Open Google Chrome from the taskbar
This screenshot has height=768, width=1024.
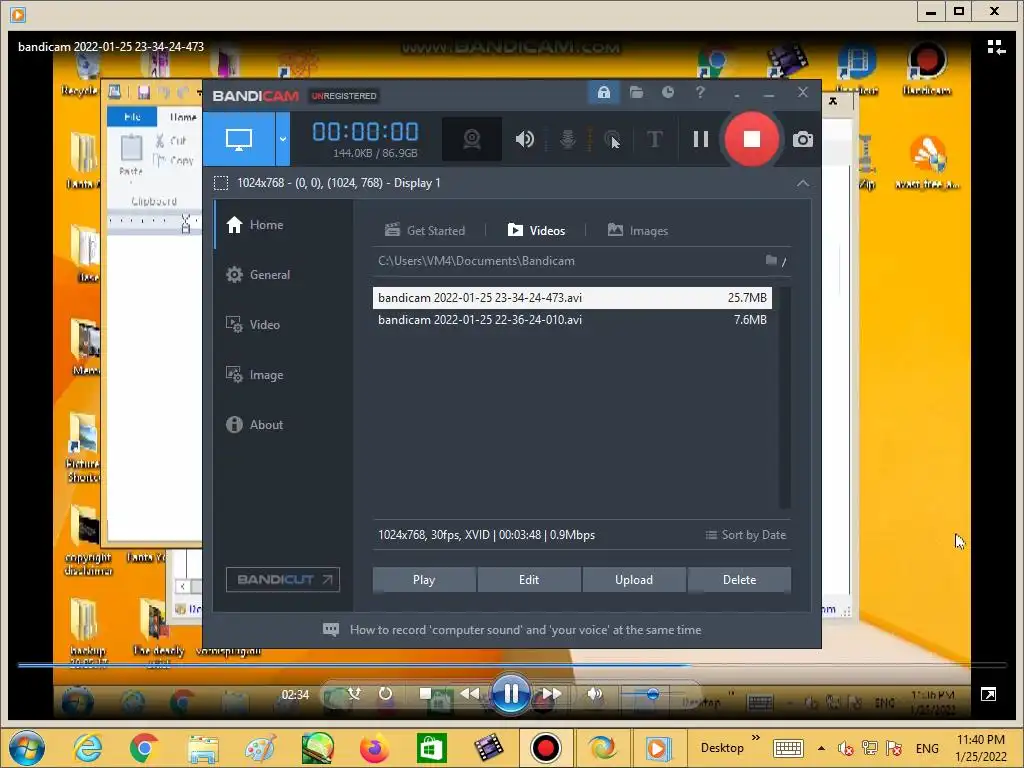click(144, 748)
